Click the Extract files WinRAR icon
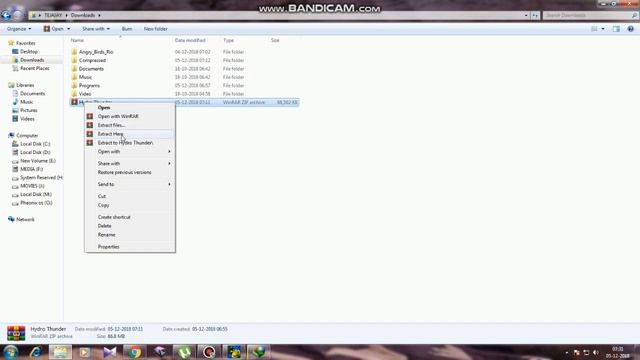The image size is (640, 360). [x=90, y=125]
